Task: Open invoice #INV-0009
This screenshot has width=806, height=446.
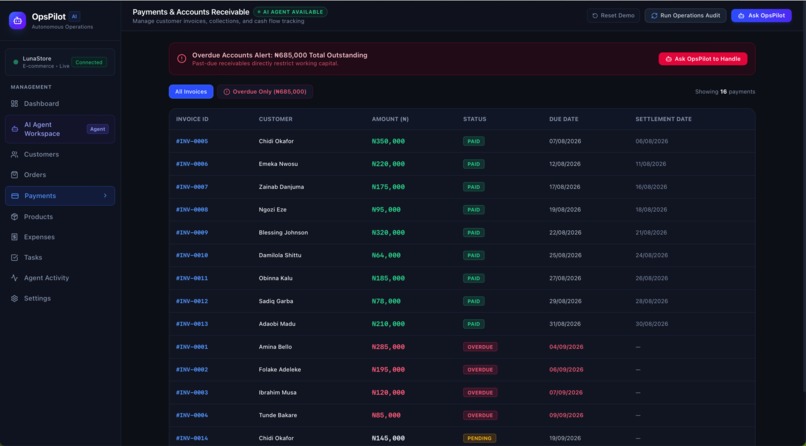Action: (x=192, y=233)
